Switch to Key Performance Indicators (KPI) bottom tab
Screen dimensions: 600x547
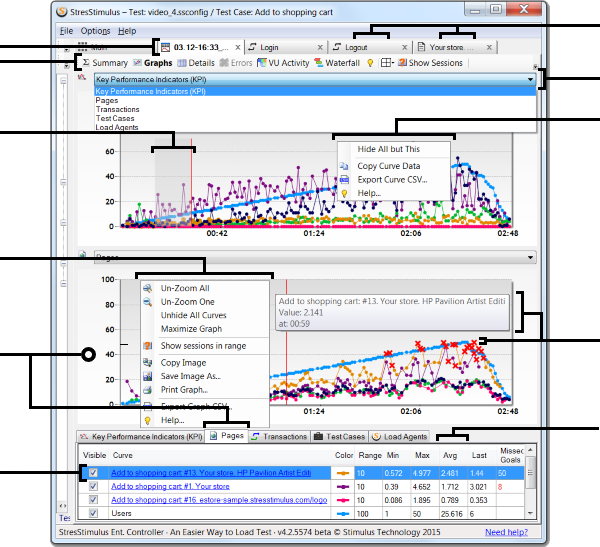(x=141, y=437)
